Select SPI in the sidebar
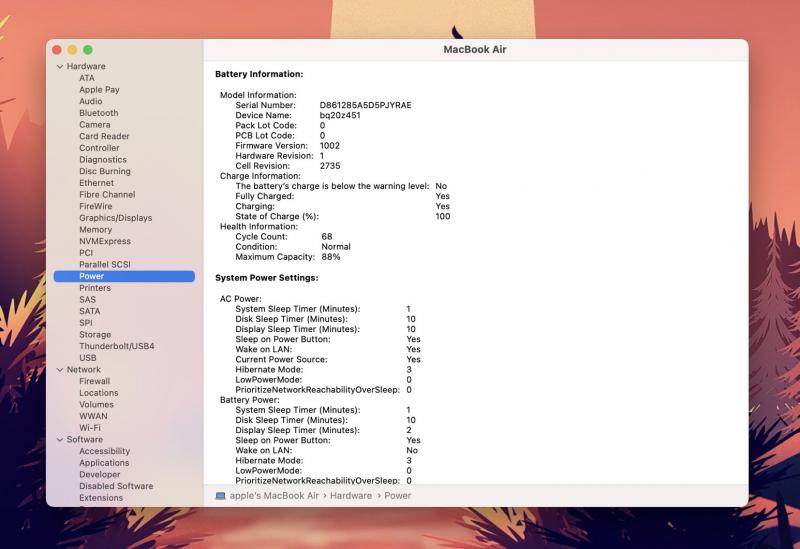This screenshot has width=800, height=549. (86, 323)
